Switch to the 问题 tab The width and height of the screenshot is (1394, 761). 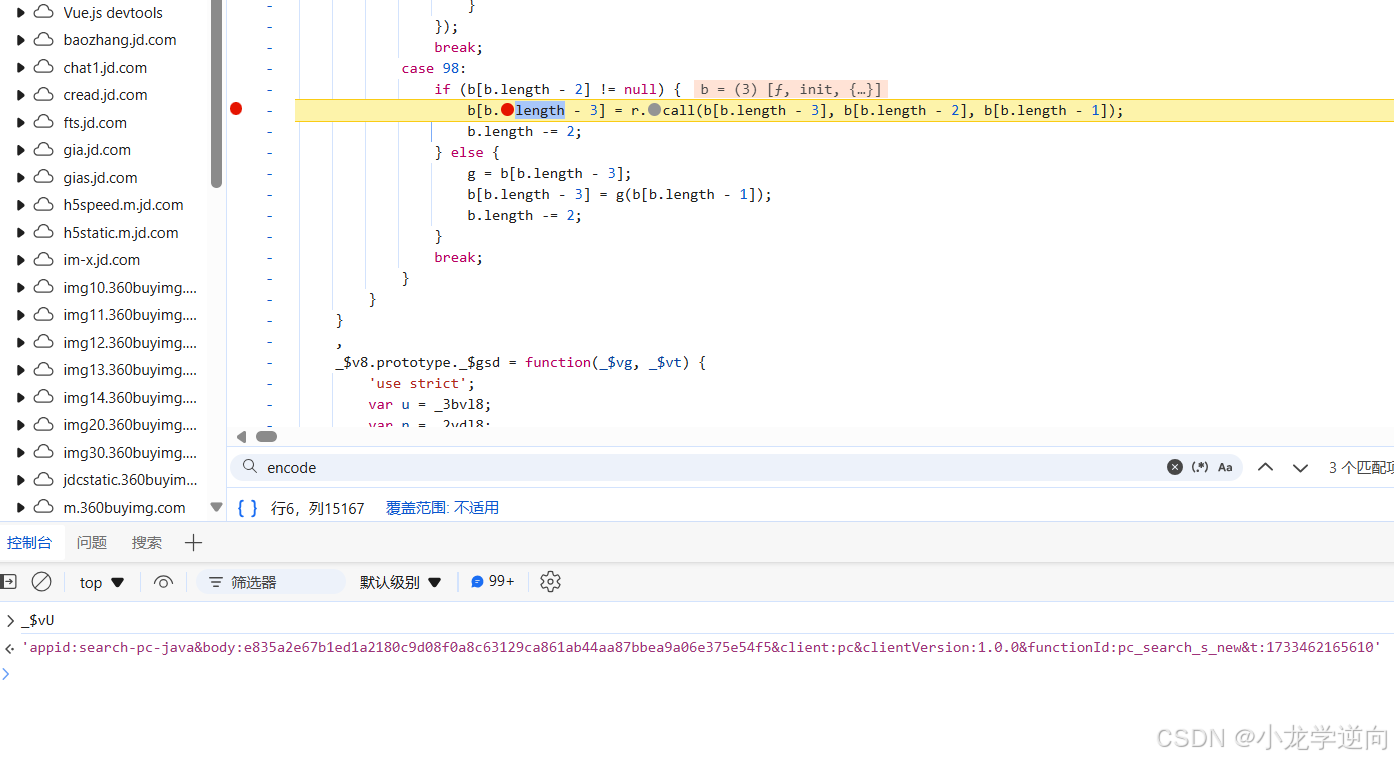click(x=91, y=541)
